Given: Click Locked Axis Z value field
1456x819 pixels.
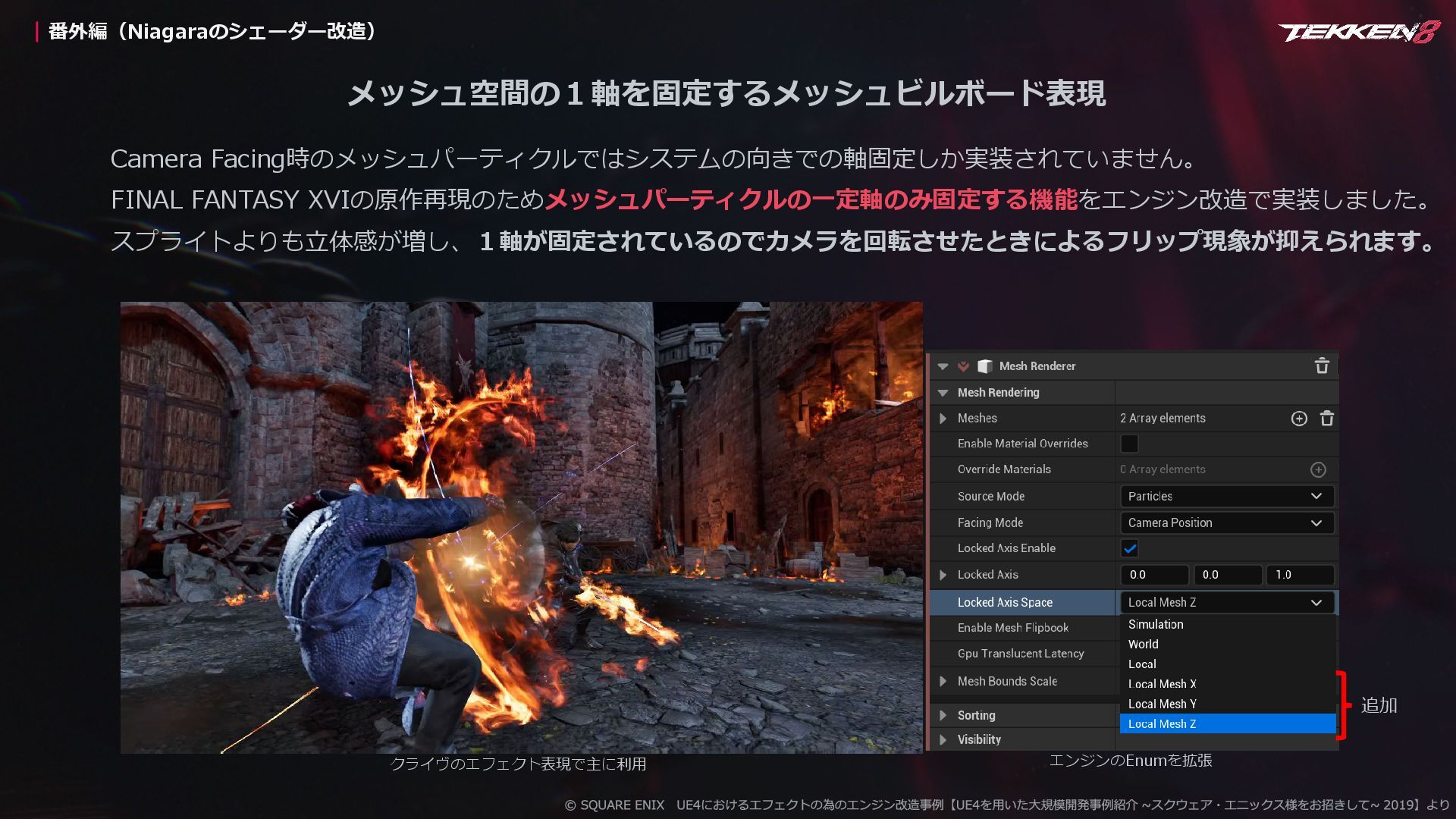Looking at the screenshot, I should pyautogui.click(x=1299, y=575).
